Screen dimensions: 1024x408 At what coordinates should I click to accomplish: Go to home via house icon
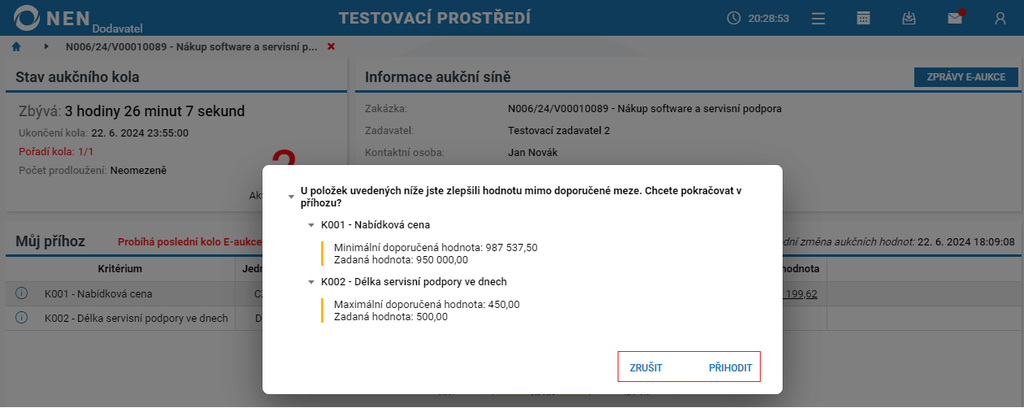(x=16, y=46)
